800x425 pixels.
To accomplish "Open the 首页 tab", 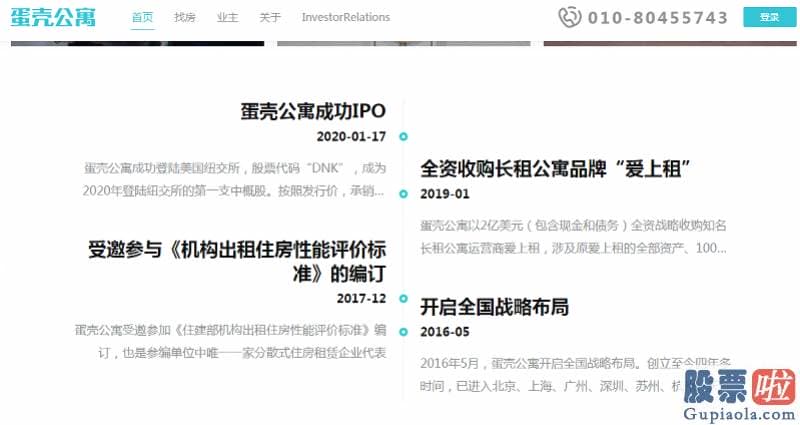I will tap(142, 17).
